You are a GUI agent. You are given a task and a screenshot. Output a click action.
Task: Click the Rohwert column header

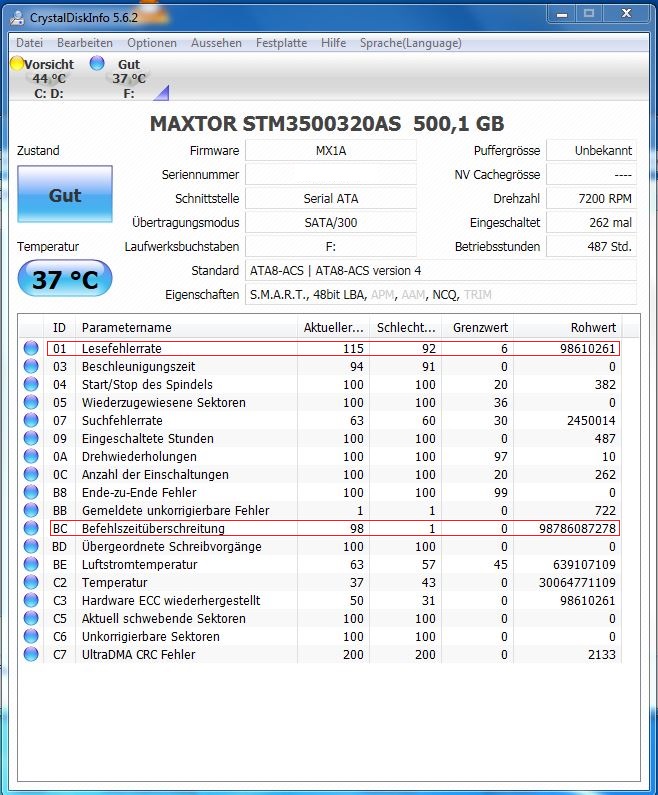tap(568, 328)
